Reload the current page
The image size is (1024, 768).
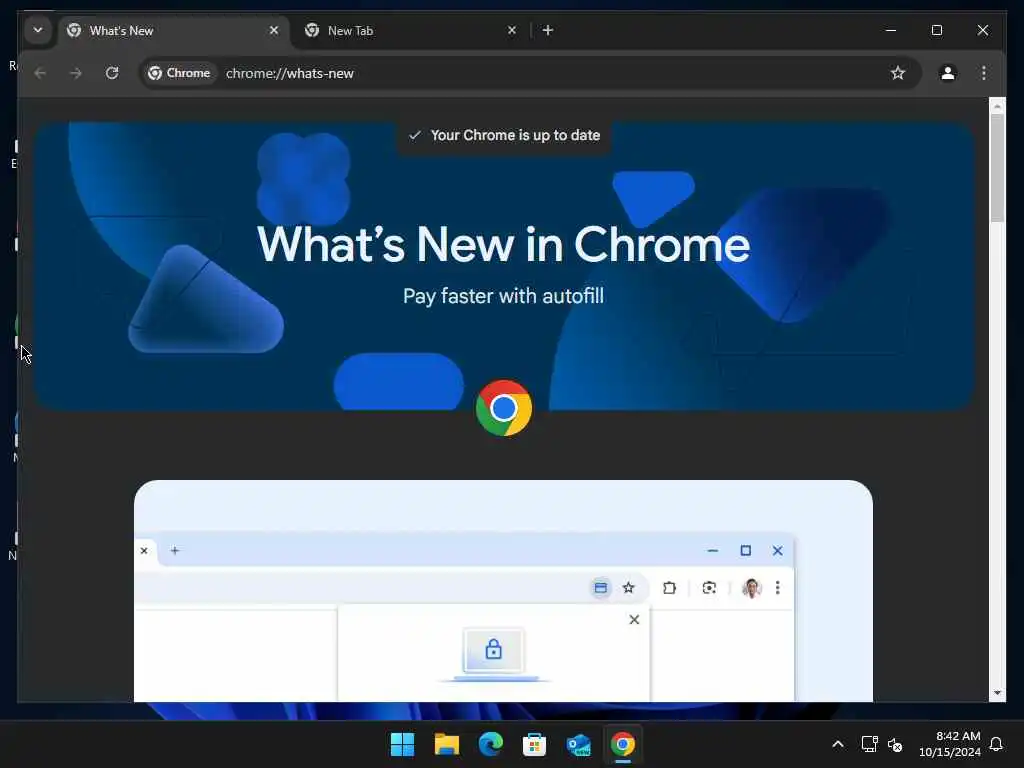tap(112, 73)
